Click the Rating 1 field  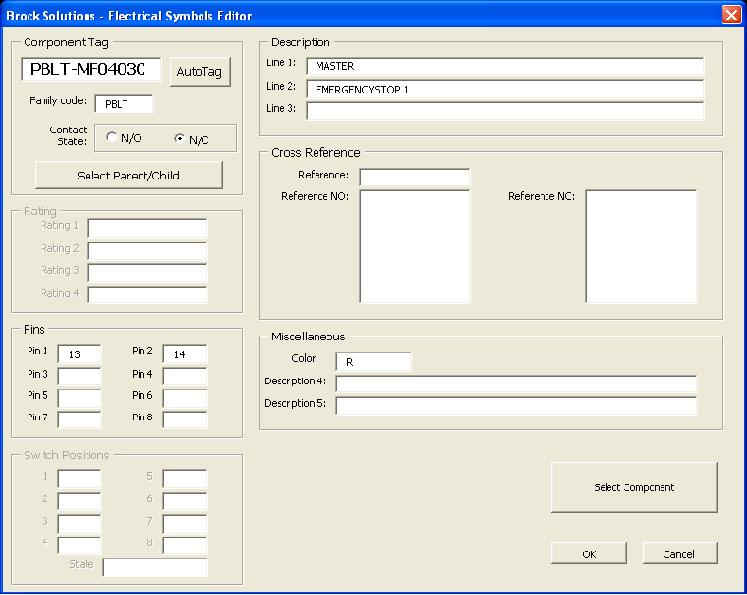pos(147,229)
